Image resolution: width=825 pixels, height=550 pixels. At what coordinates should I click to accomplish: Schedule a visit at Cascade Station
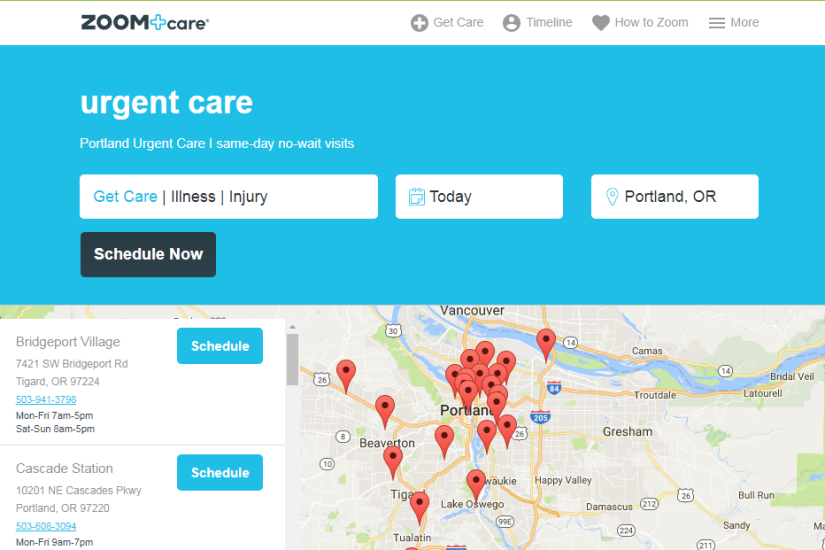220,472
